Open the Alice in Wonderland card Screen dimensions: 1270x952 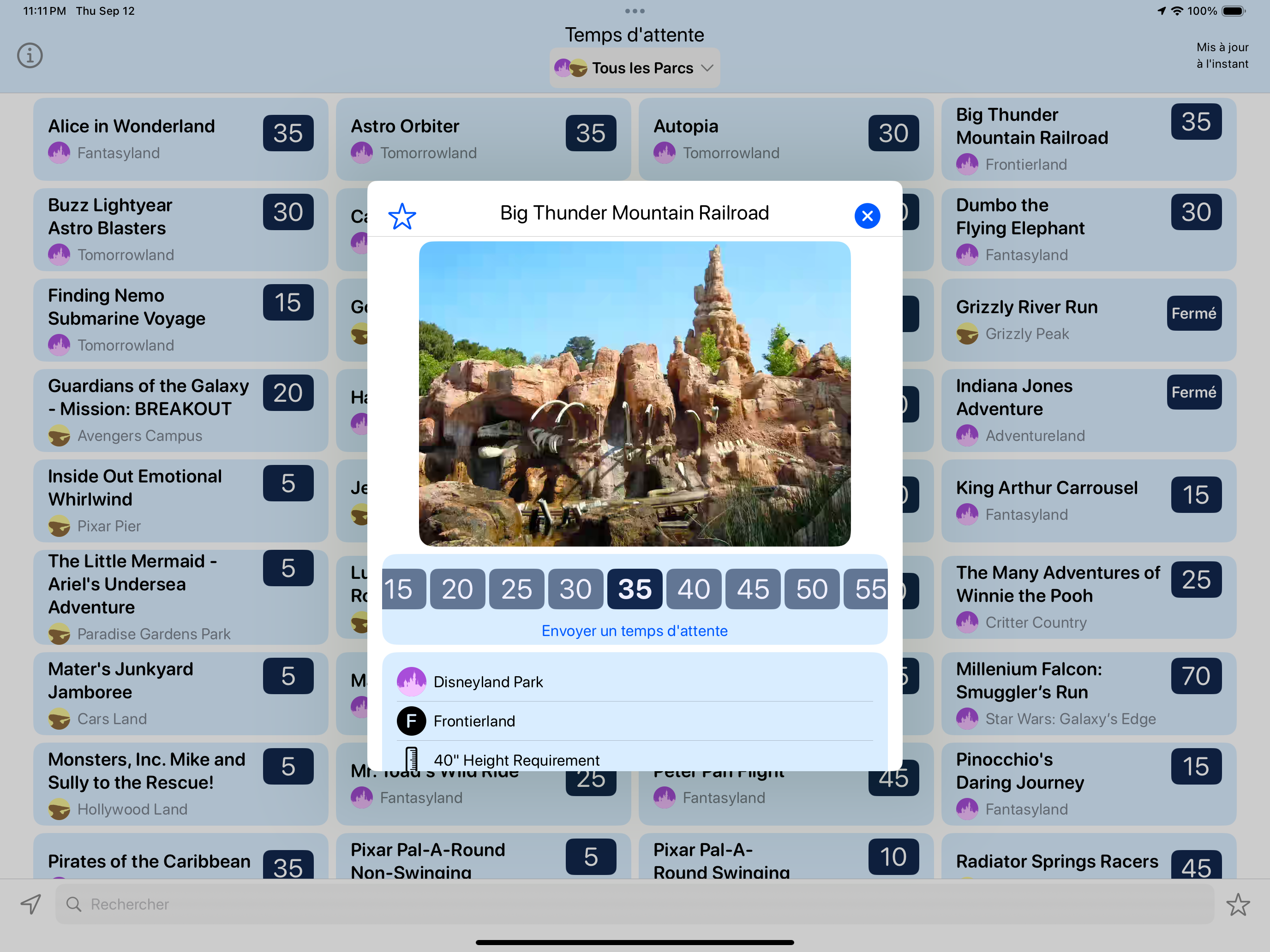[180, 139]
